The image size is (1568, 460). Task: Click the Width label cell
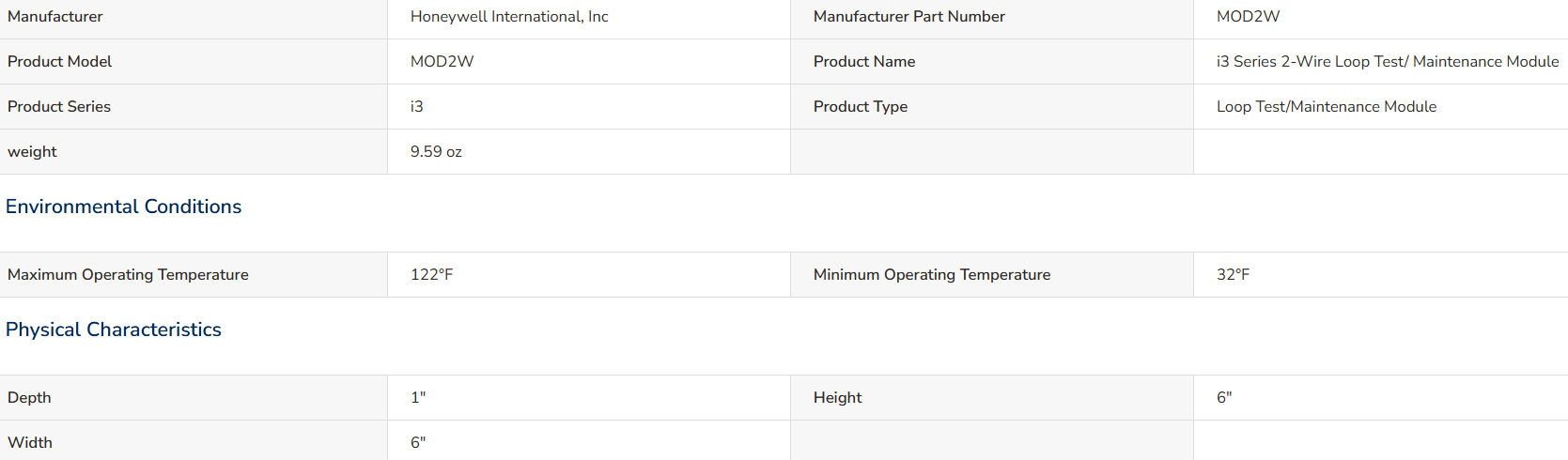coord(194,441)
